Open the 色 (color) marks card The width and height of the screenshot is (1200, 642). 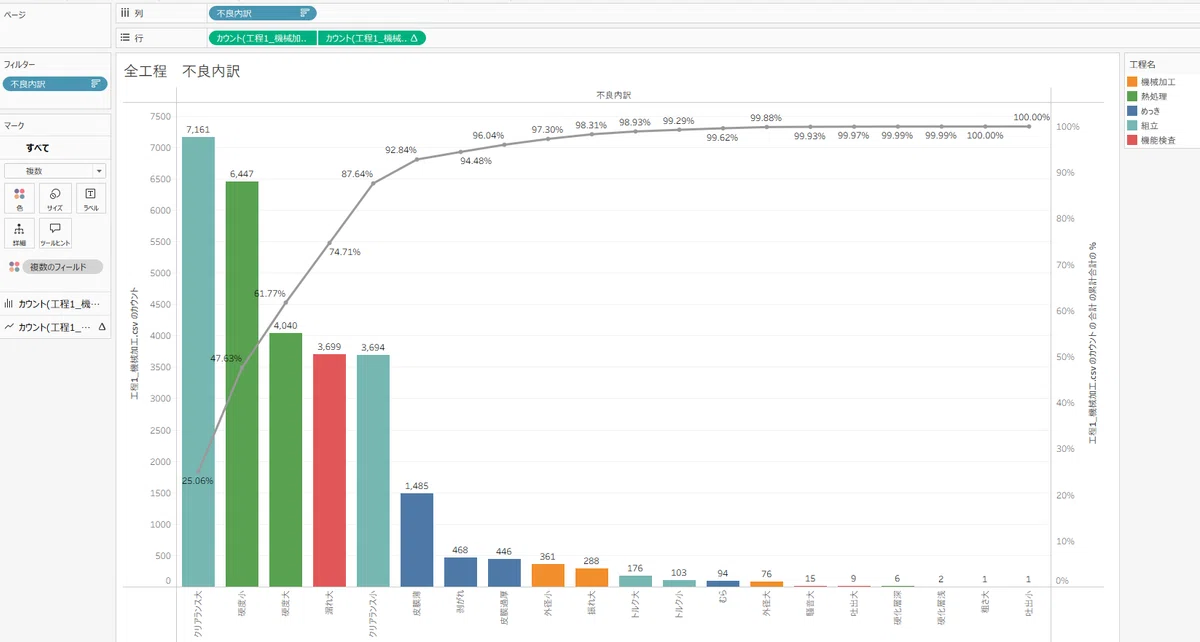click(19, 199)
